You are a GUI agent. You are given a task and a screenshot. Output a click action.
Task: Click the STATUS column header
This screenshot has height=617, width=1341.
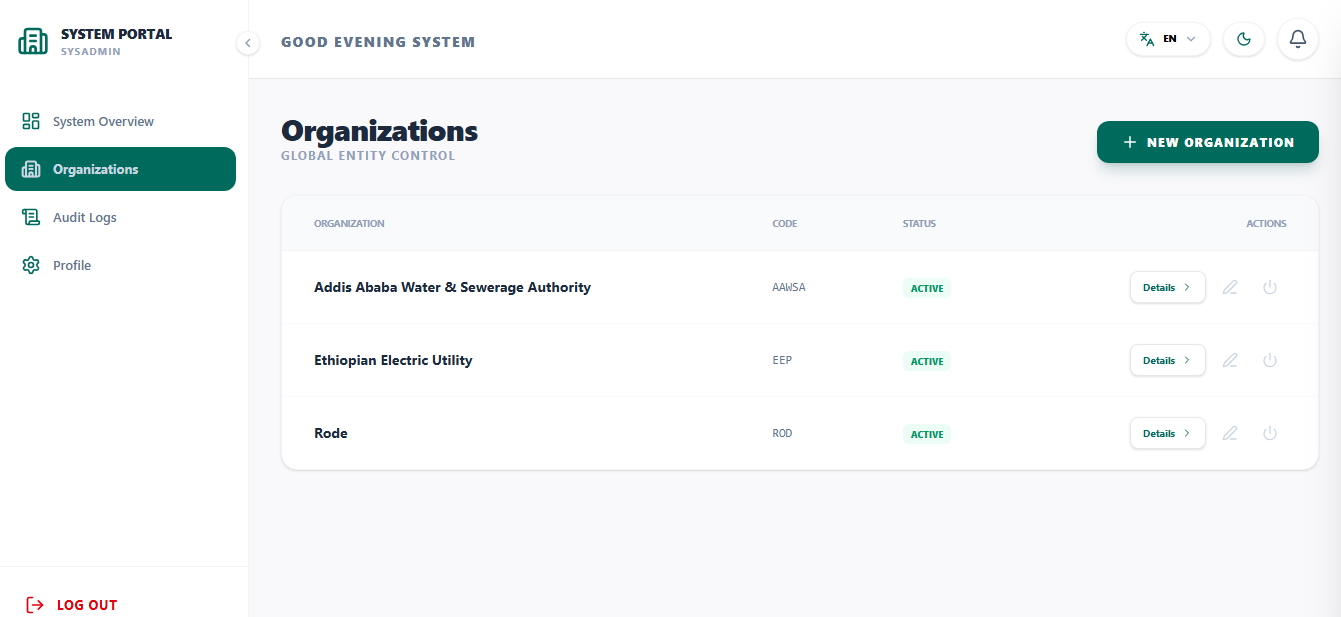point(919,223)
